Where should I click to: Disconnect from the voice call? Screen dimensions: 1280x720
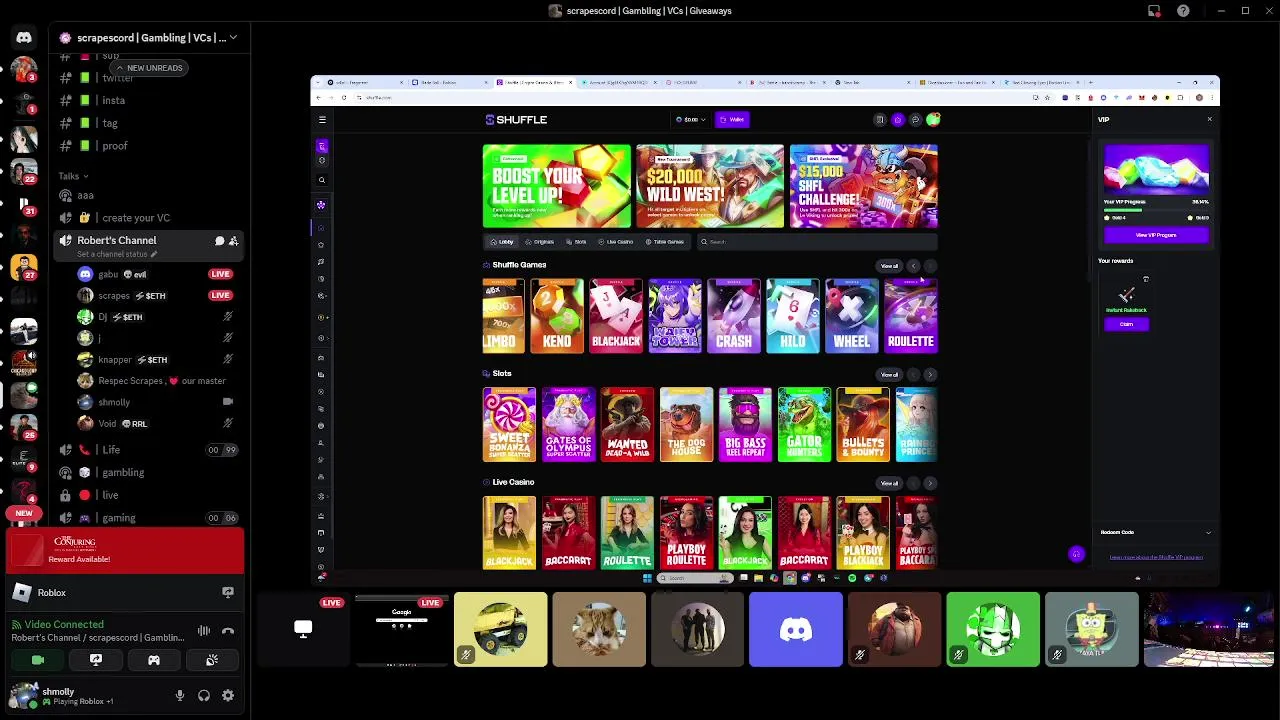tap(228, 631)
